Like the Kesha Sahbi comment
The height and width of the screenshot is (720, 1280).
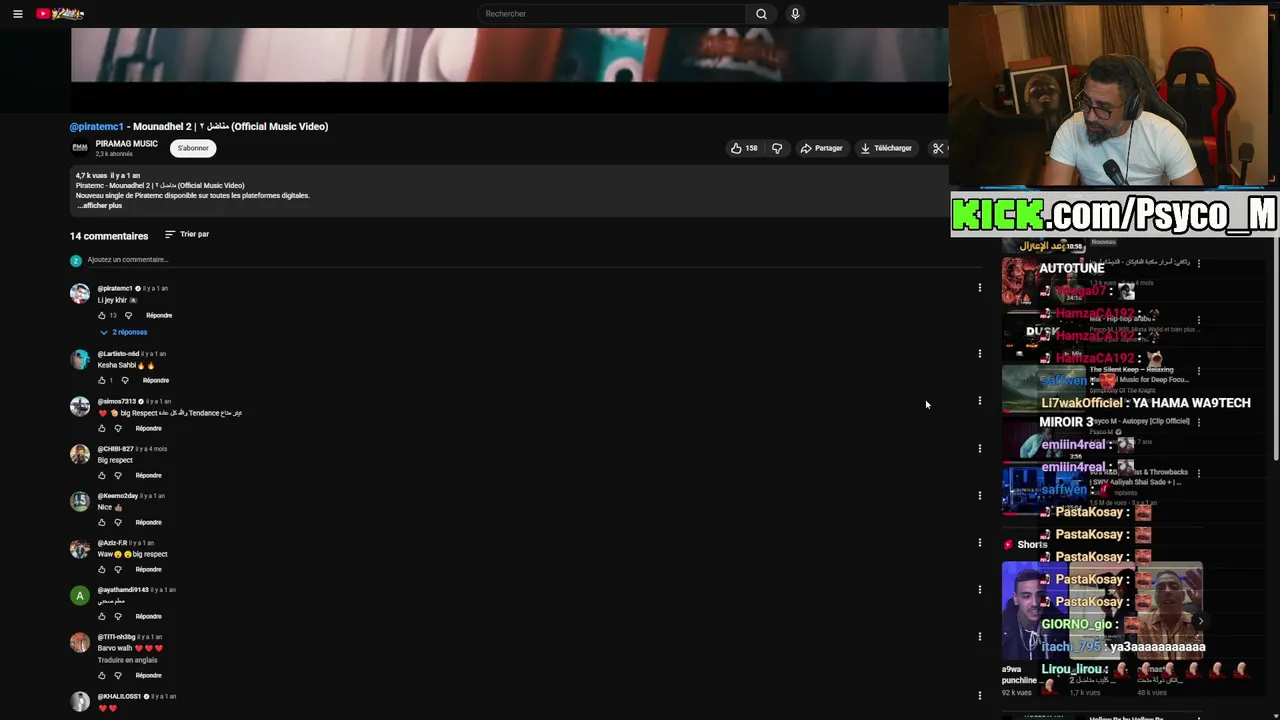click(101, 380)
